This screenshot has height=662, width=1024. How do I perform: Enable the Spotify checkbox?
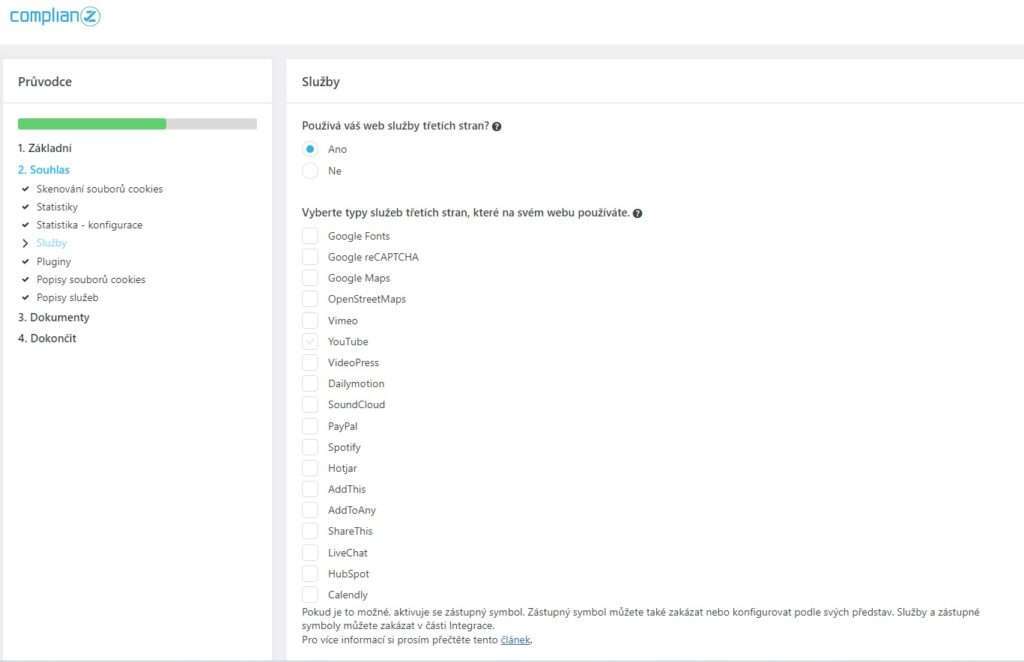tap(310, 447)
